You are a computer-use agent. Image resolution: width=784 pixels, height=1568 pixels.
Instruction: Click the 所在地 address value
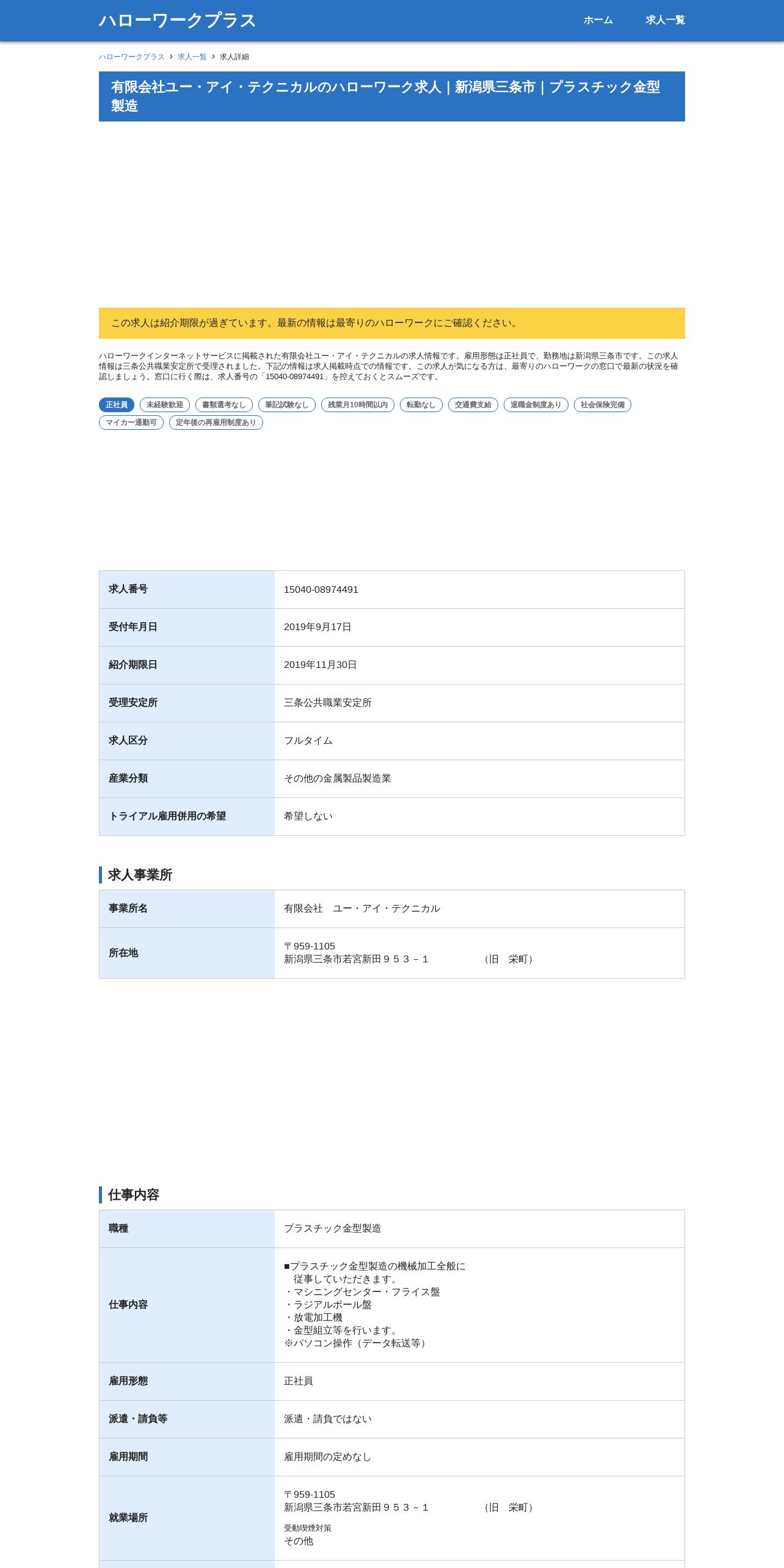click(410, 954)
